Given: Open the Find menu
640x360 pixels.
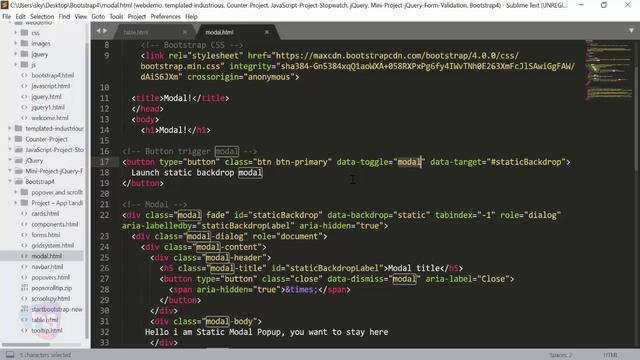Looking at the screenshot, I should pyautogui.click(x=64, y=17).
